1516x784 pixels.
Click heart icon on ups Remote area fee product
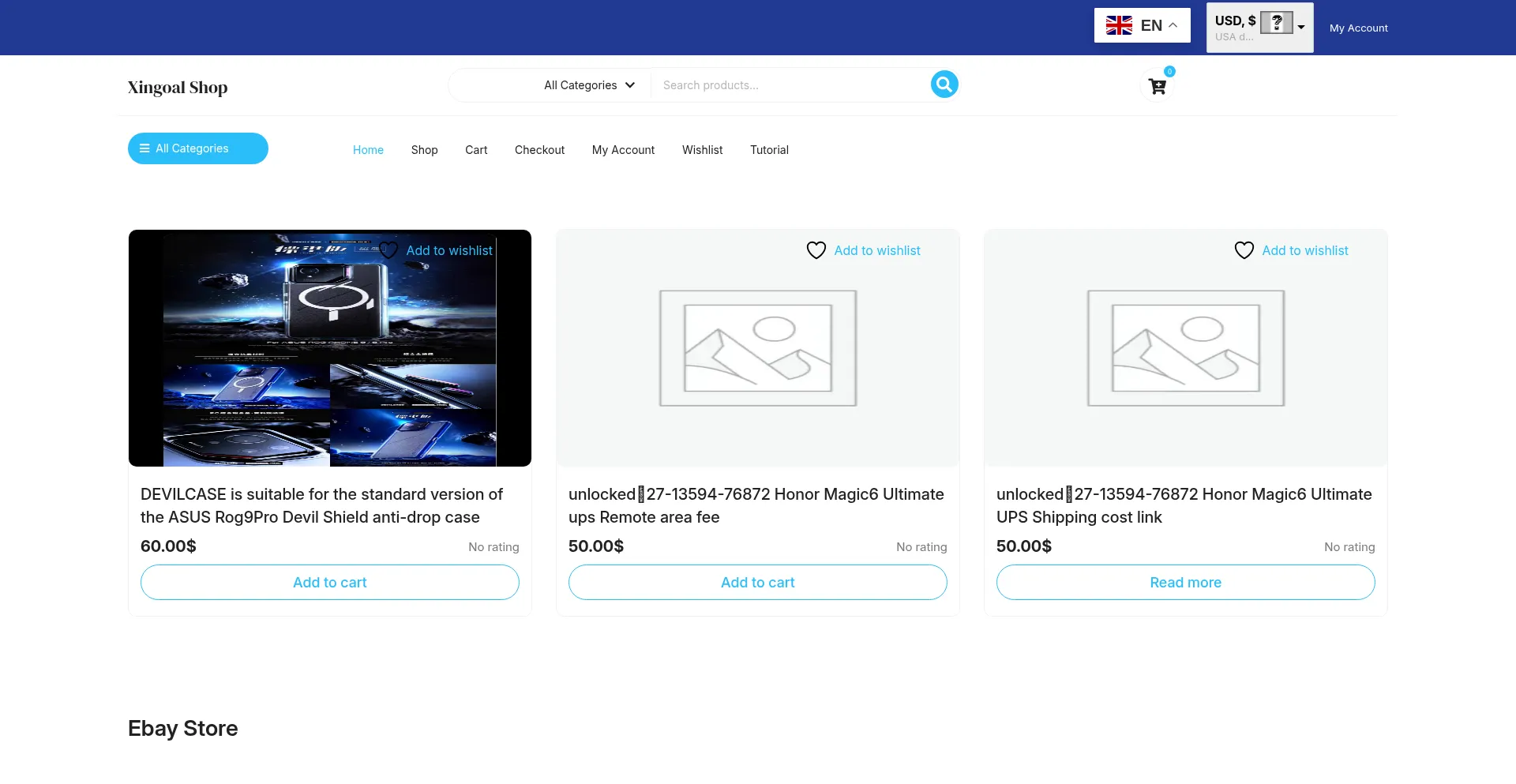(x=816, y=250)
